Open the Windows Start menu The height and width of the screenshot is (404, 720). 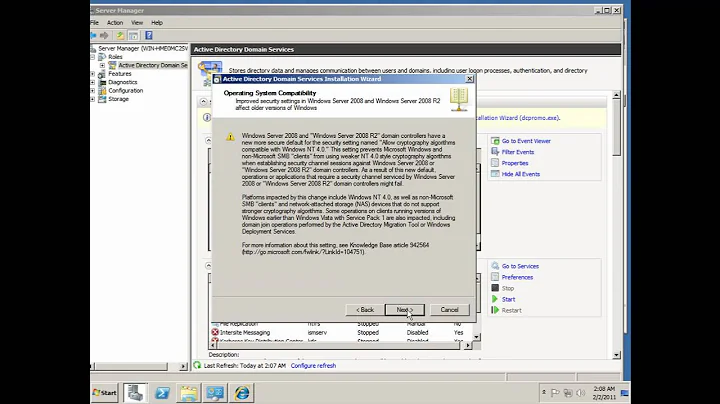105,393
